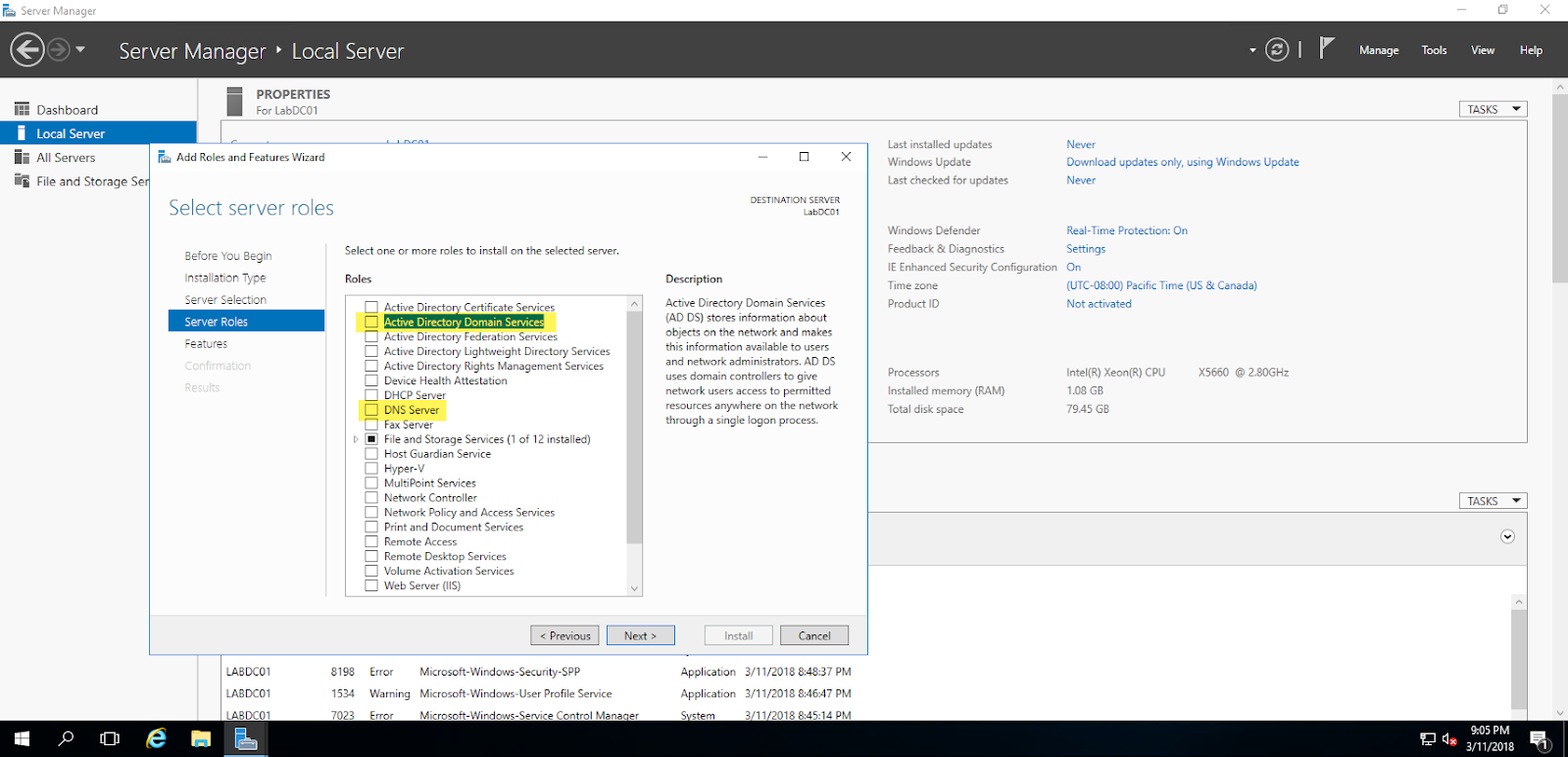
Task: Open taskbar Search magnifier
Action: tap(66, 738)
